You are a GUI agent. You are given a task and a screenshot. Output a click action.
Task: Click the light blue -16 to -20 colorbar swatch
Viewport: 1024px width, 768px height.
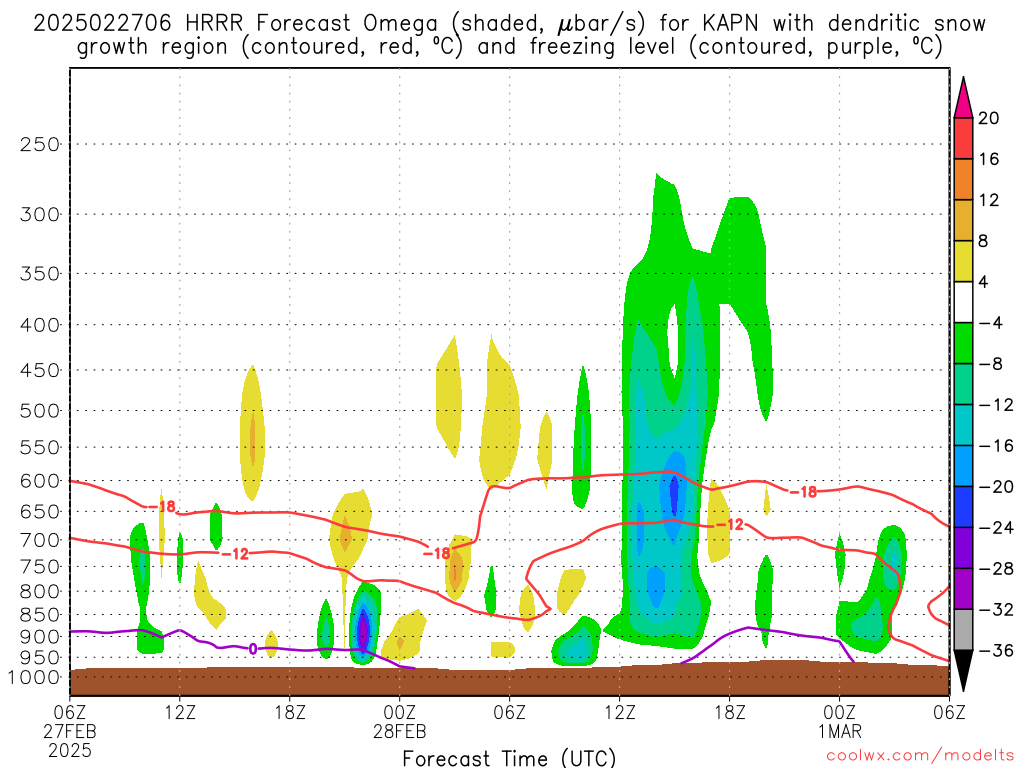click(963, 466)
